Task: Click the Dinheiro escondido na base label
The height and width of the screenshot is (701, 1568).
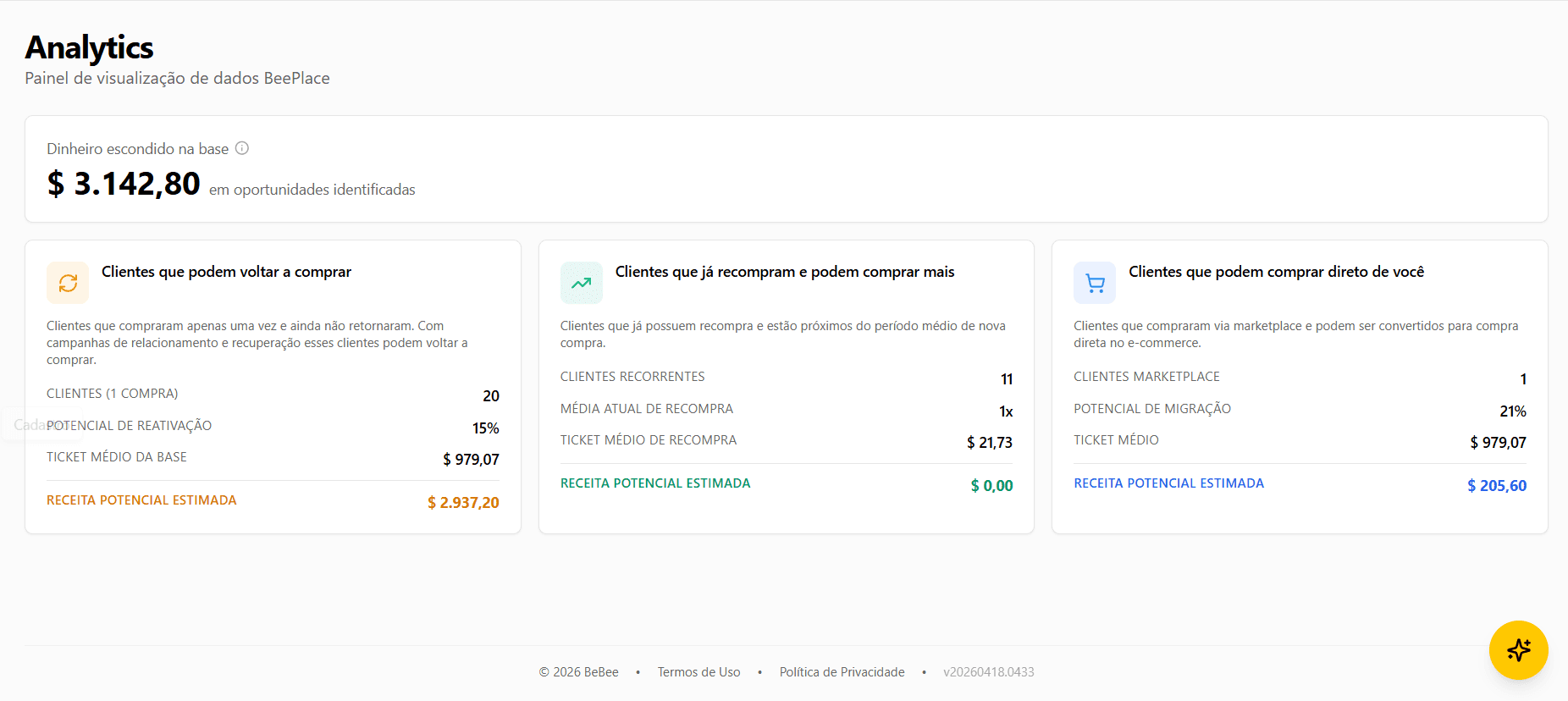Action: tap(137, 149)
